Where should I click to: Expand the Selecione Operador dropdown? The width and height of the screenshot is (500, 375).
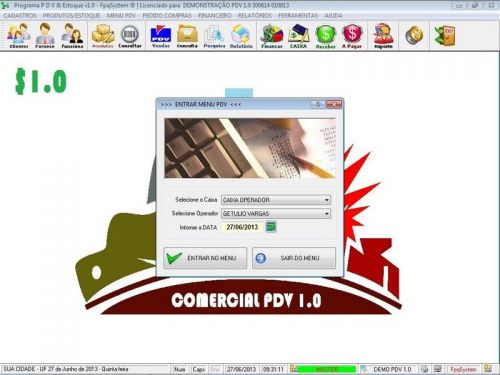[x=327, y=214]
